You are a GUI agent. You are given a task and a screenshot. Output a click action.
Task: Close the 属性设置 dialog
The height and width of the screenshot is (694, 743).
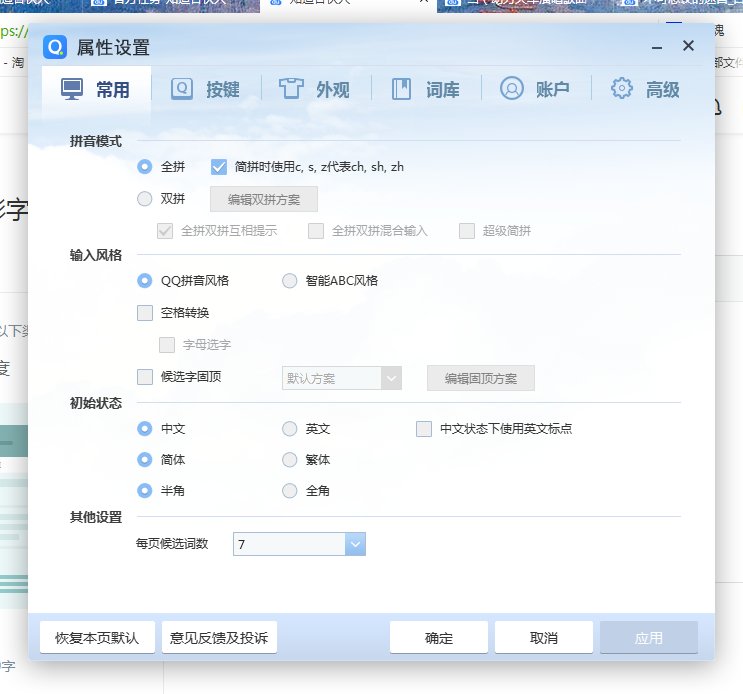coord(689,45)
